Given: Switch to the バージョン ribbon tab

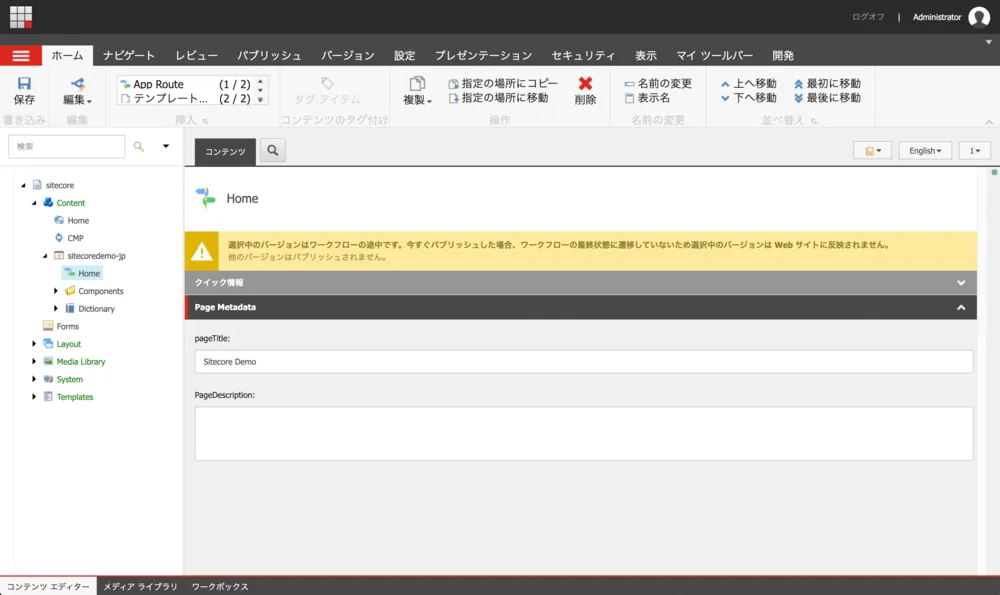Looking at the screenshot, I should (348, 55).
